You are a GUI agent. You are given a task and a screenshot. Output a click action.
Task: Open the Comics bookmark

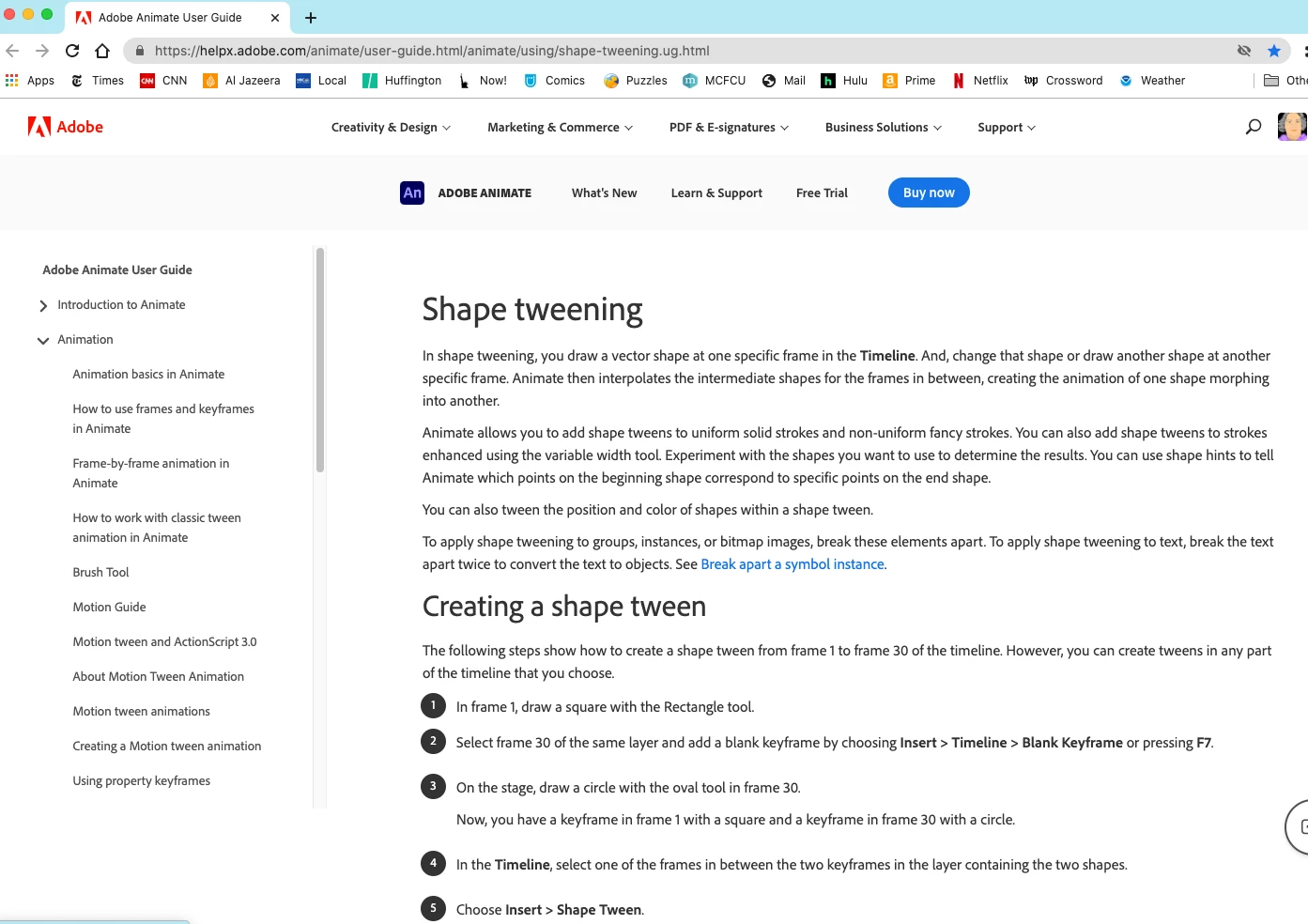pyautogui.click(x=554, y=81)
